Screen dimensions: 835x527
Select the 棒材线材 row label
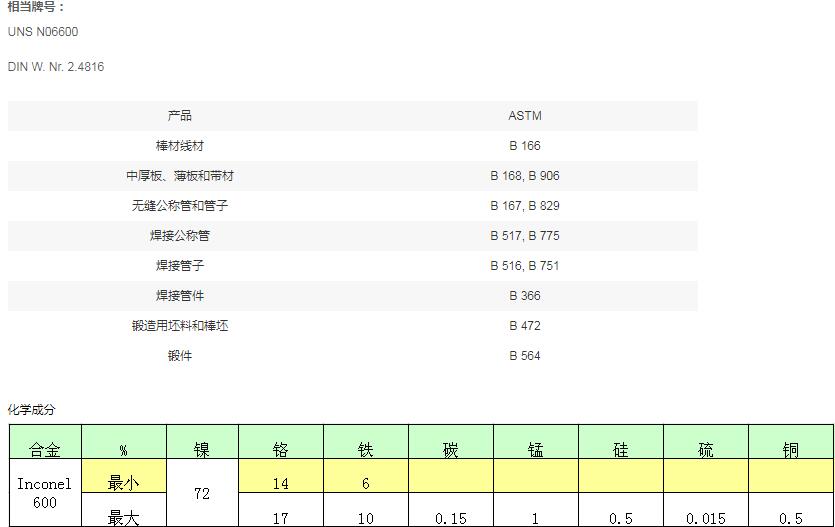click(179, 146)
